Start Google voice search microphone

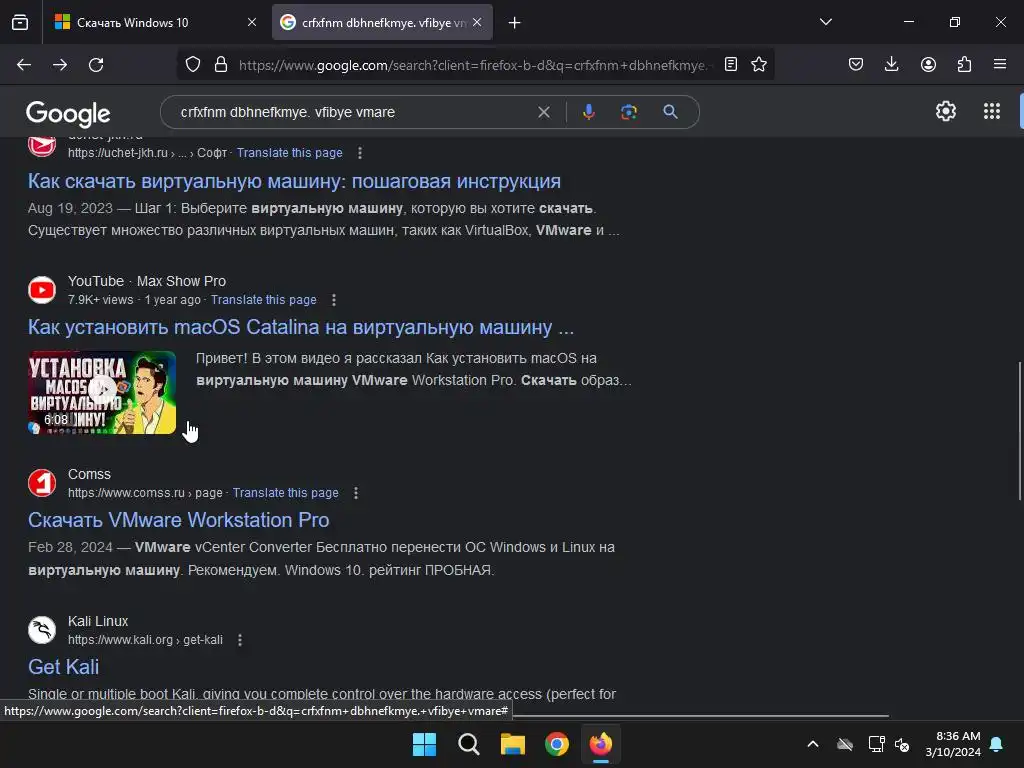(588, 112)
